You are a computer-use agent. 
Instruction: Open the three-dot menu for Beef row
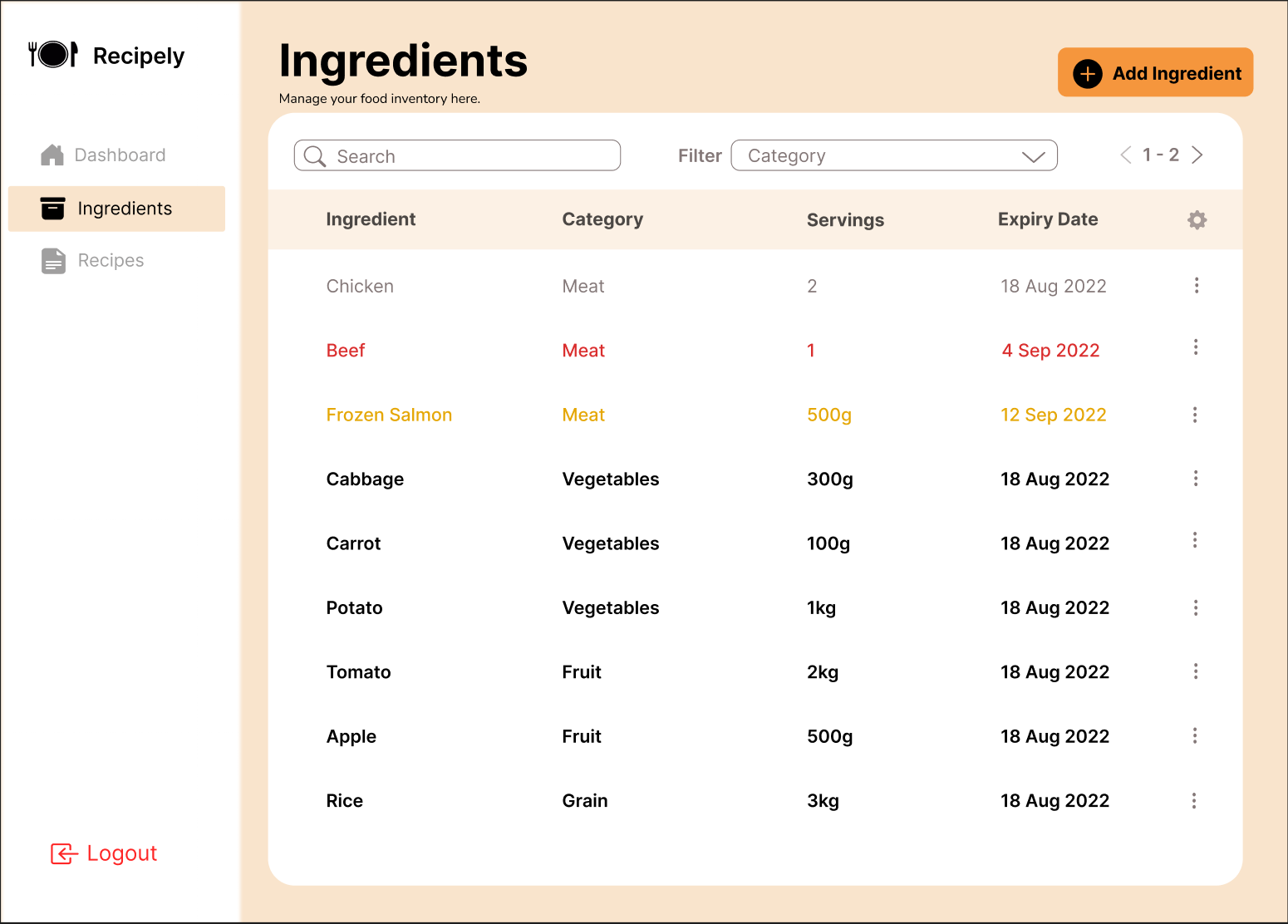(x=1196, y=347)
